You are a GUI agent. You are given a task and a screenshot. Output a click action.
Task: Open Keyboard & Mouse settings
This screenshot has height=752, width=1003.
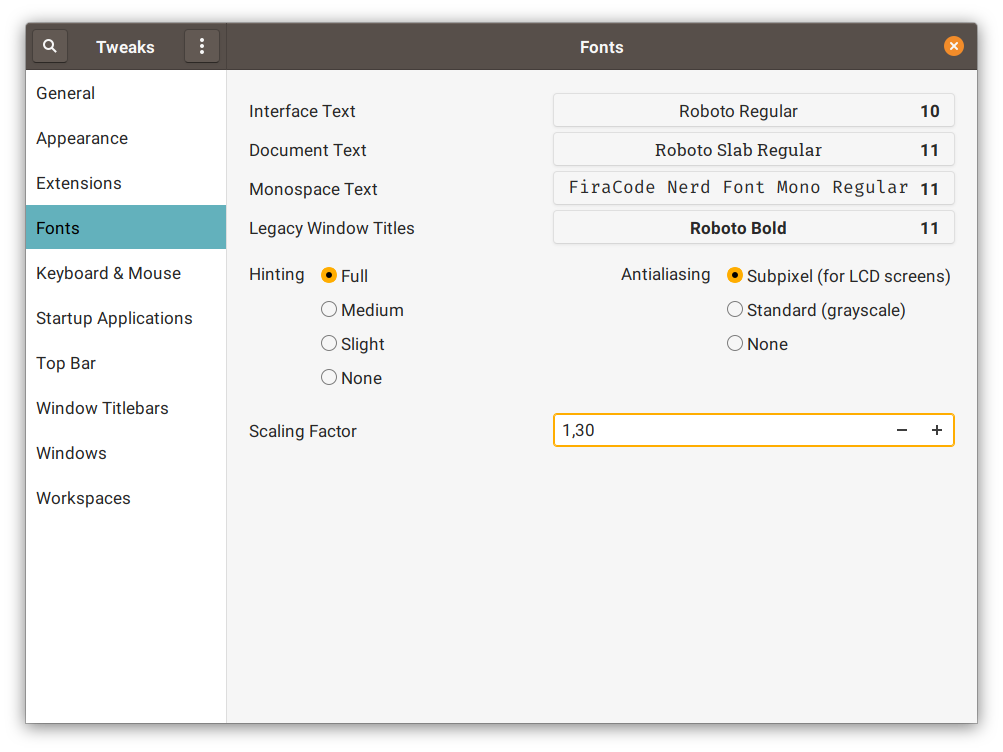click(126, 273)
